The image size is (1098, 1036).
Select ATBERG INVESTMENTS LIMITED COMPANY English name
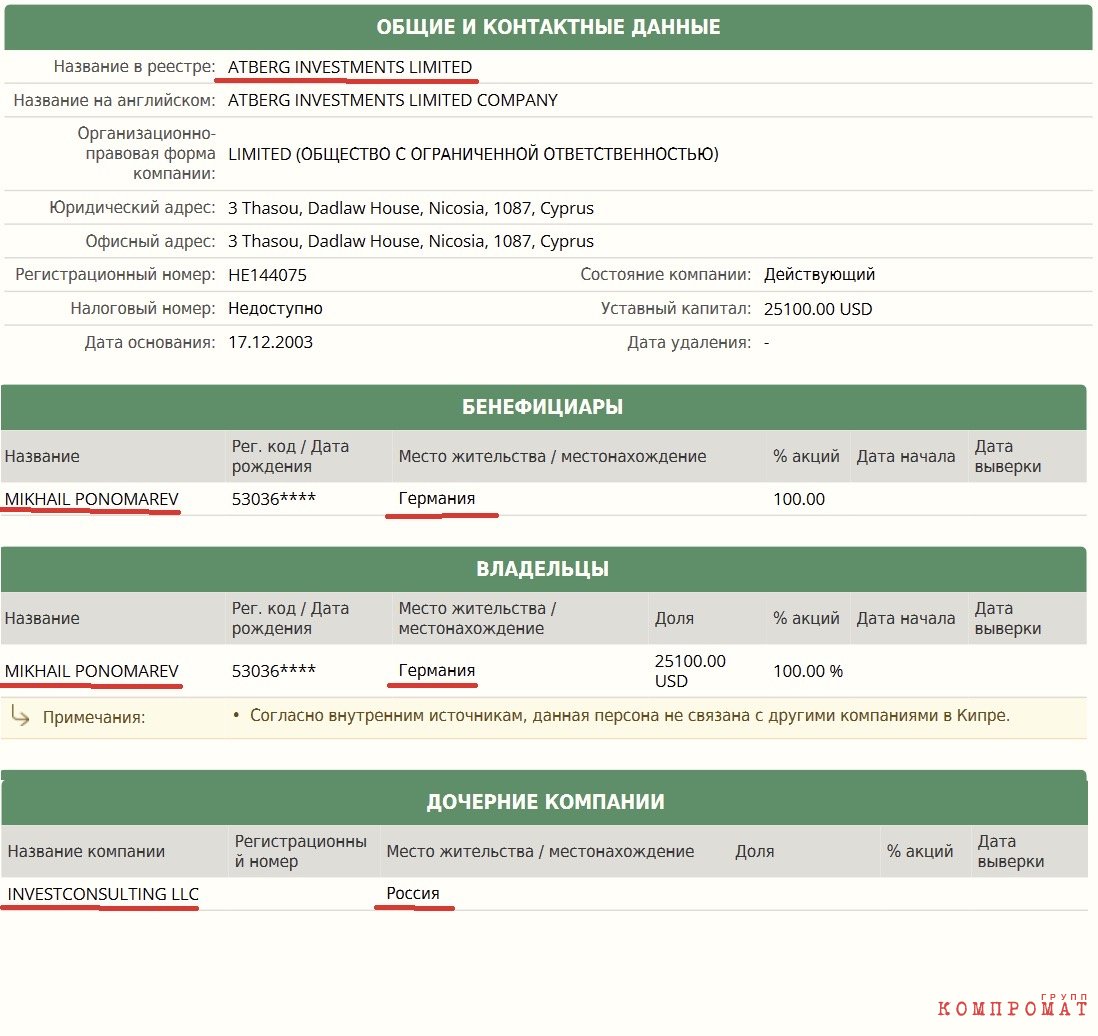pyautogui.click(x=393, y=100)
